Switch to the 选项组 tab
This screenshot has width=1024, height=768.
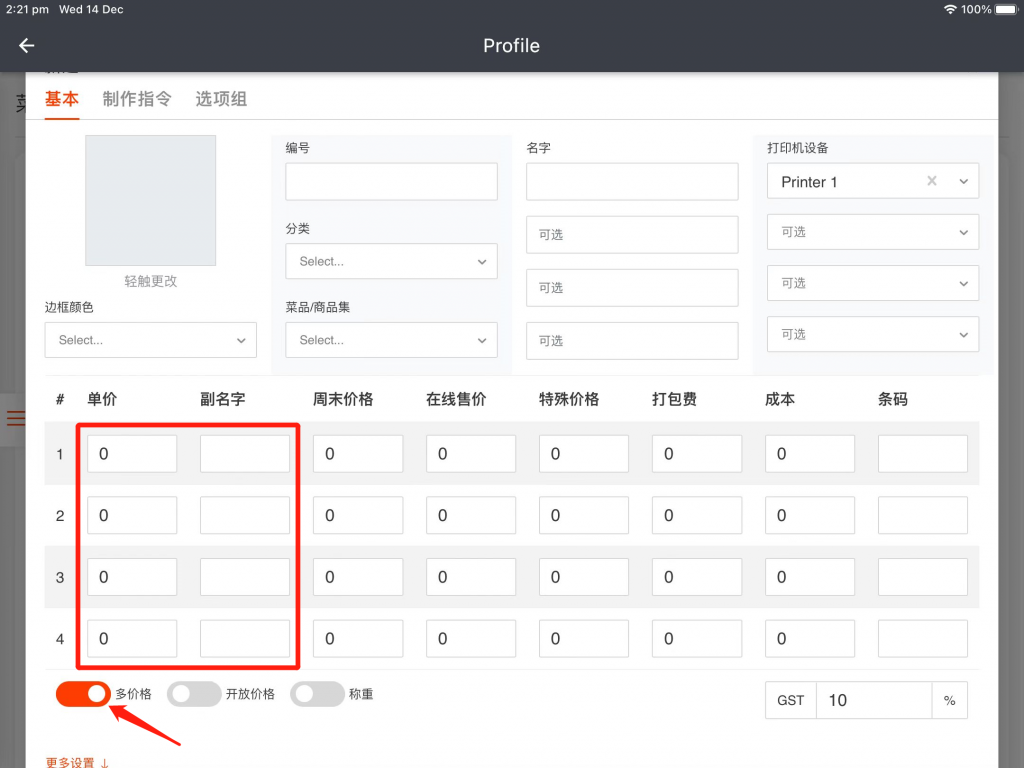(x=221, y=99)
